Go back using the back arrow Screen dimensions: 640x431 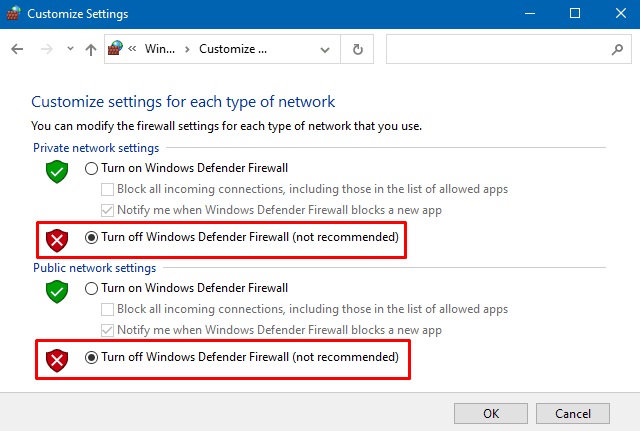point(17,49)
